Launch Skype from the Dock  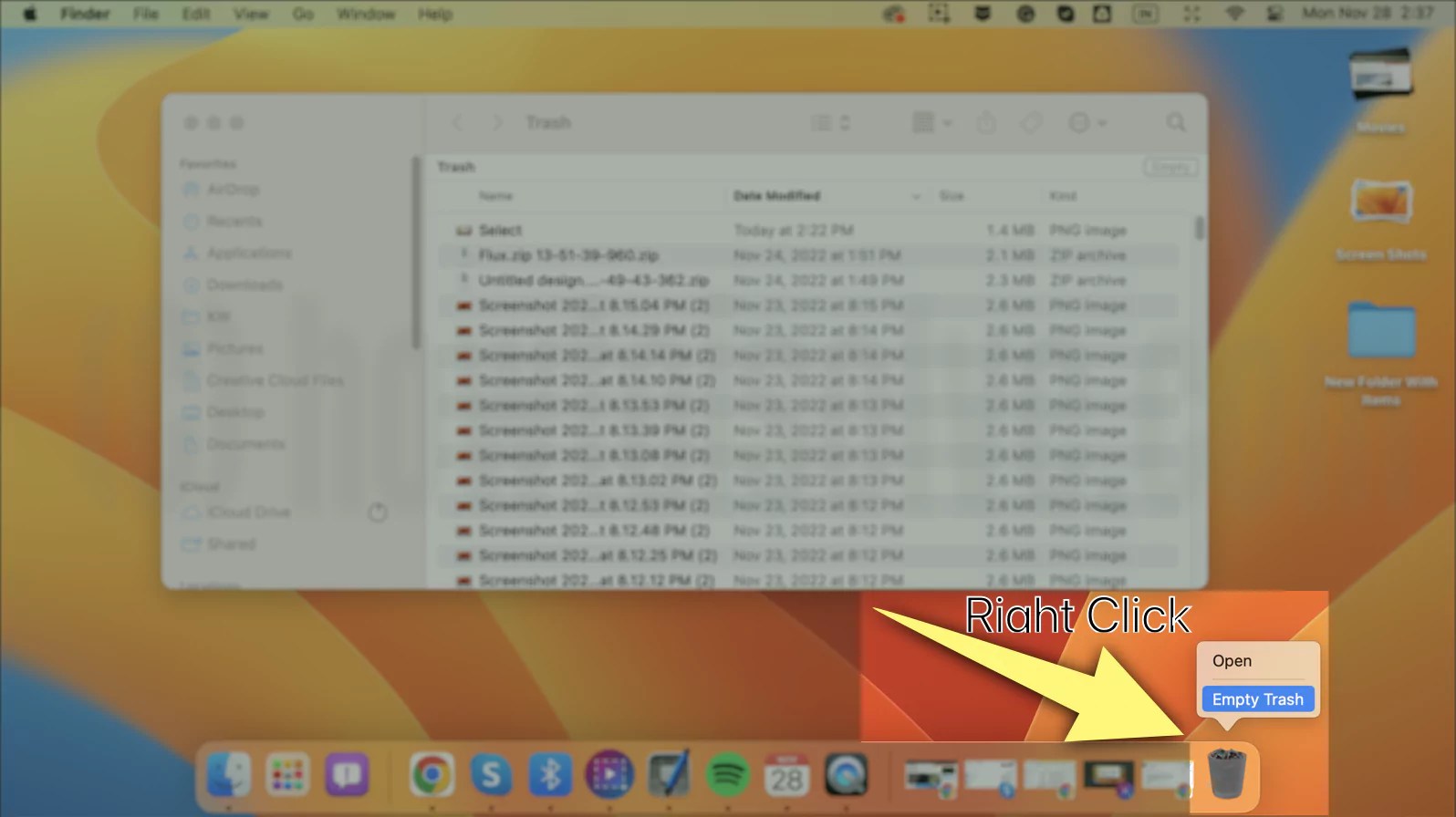(x=491, y=775)
